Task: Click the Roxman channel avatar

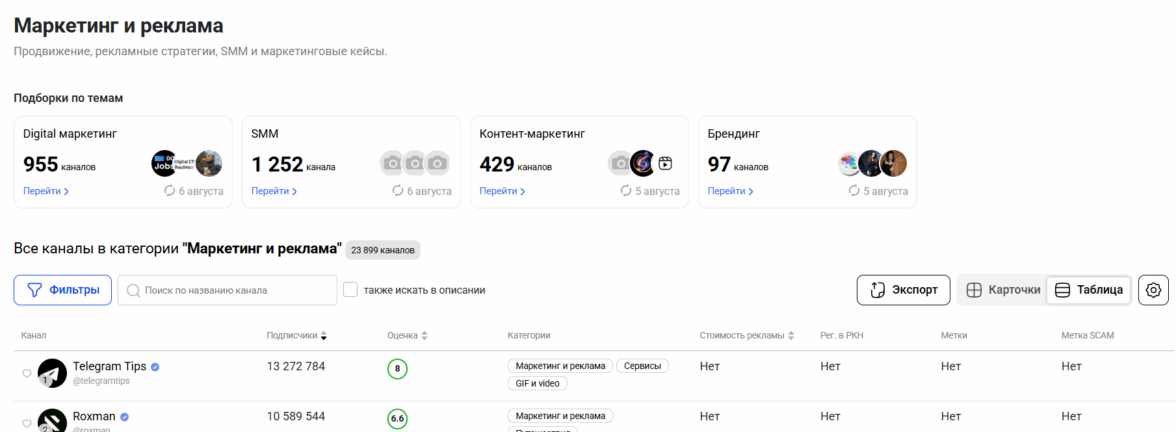Action: tap(52, 420)
